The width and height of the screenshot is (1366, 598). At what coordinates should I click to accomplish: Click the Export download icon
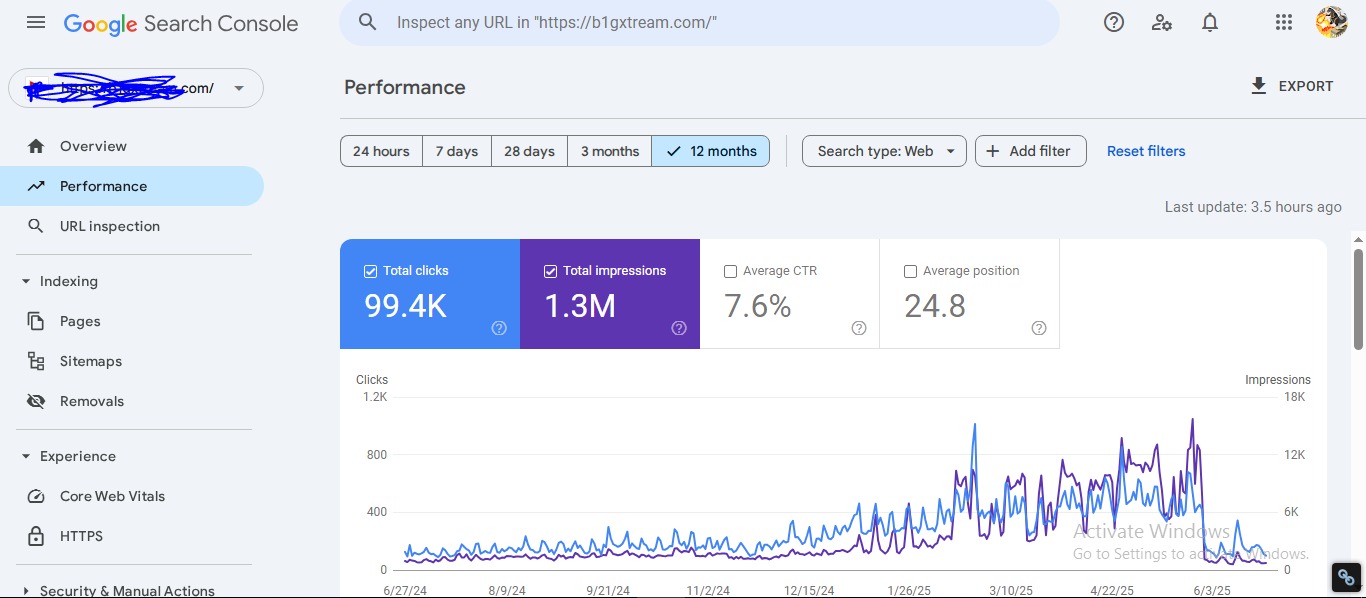(x=1259, y=86)
